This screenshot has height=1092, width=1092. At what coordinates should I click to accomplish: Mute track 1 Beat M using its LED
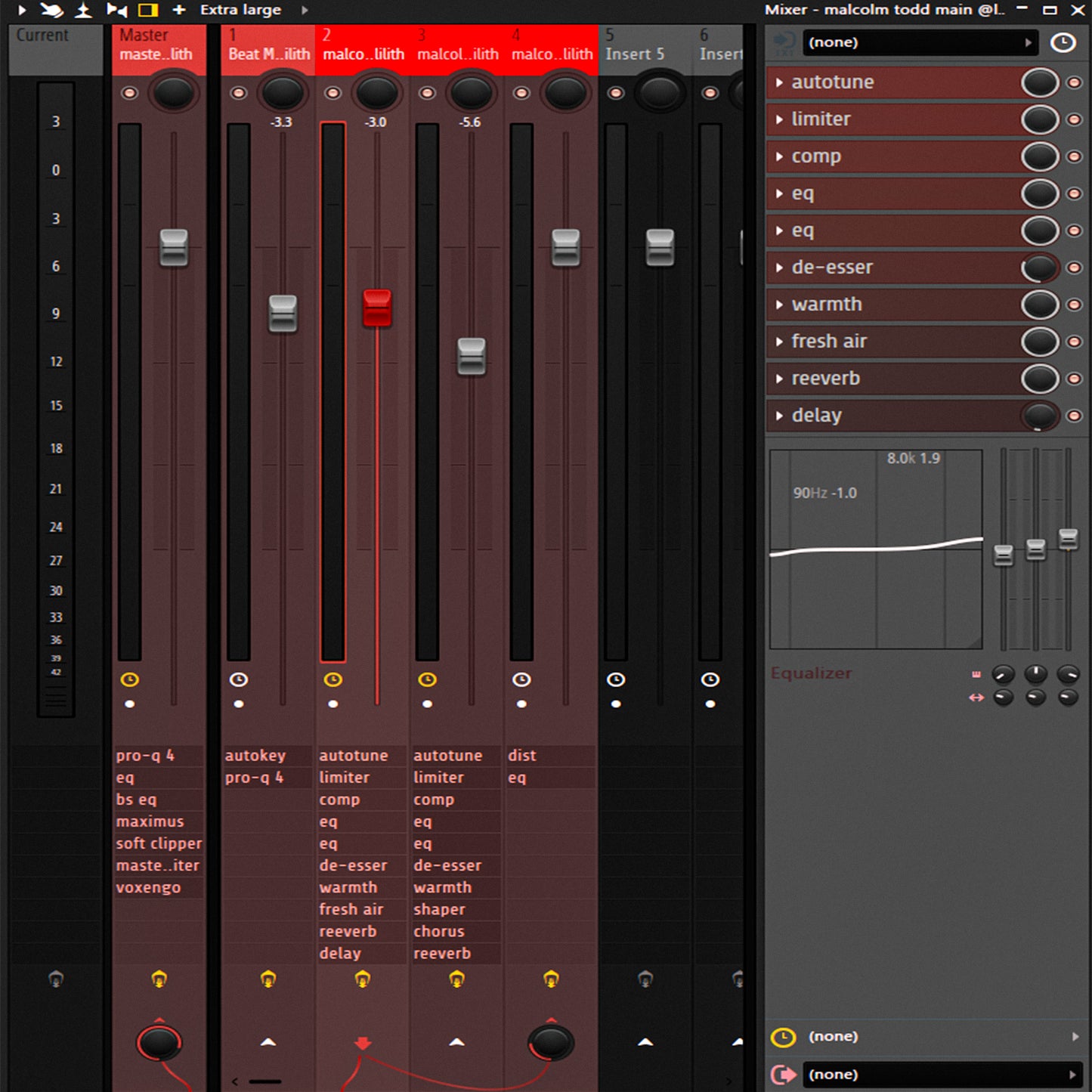point(239,93)
